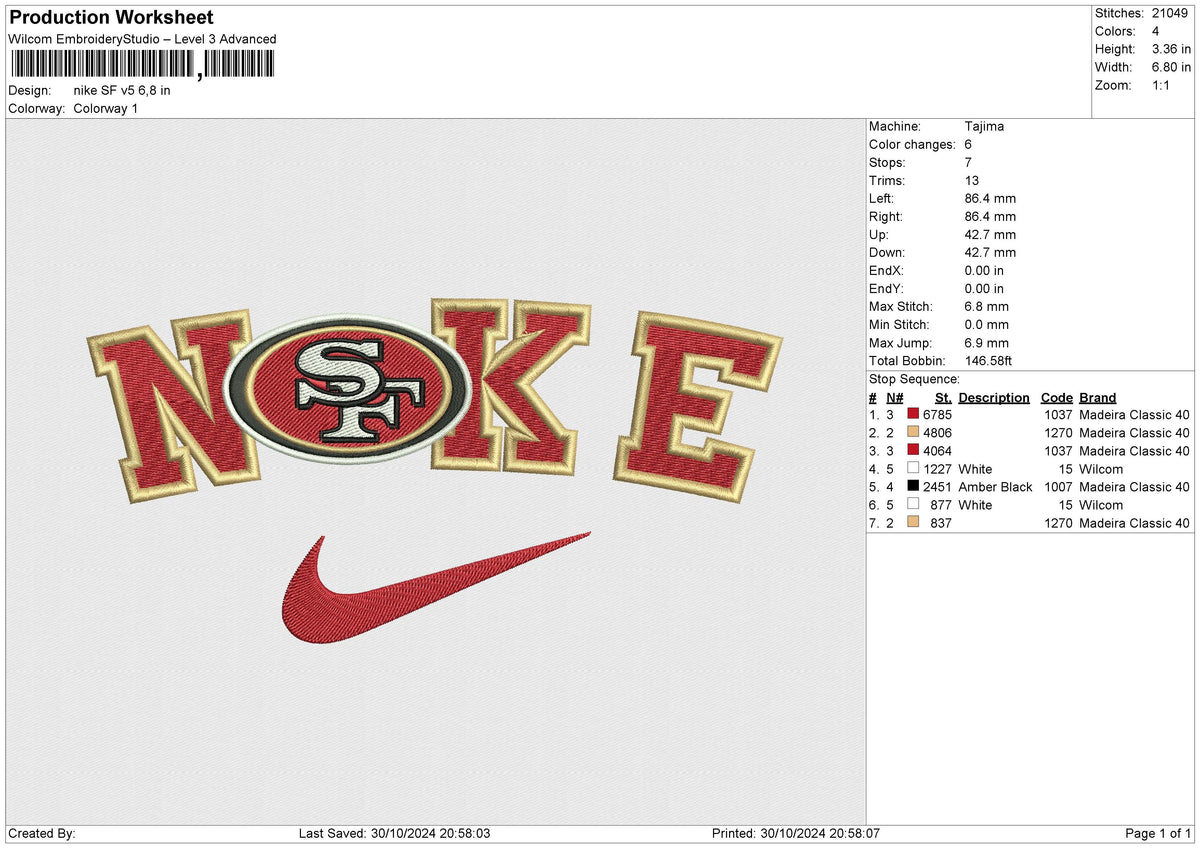Select the "Brand" column header

(1098, 397)
